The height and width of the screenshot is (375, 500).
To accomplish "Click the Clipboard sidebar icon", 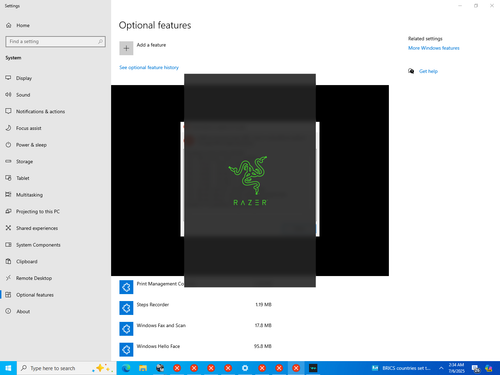I will (8, 261).
